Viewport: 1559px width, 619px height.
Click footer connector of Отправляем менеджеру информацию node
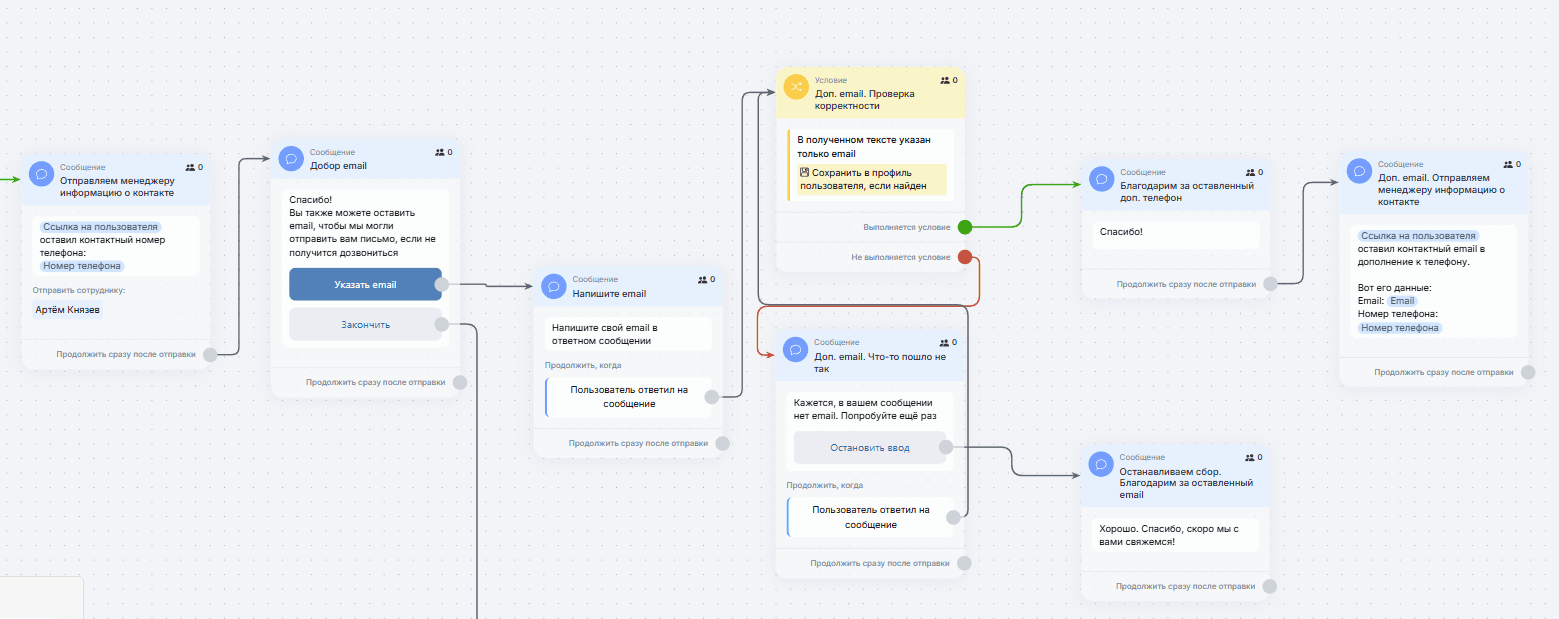(211, 354)
